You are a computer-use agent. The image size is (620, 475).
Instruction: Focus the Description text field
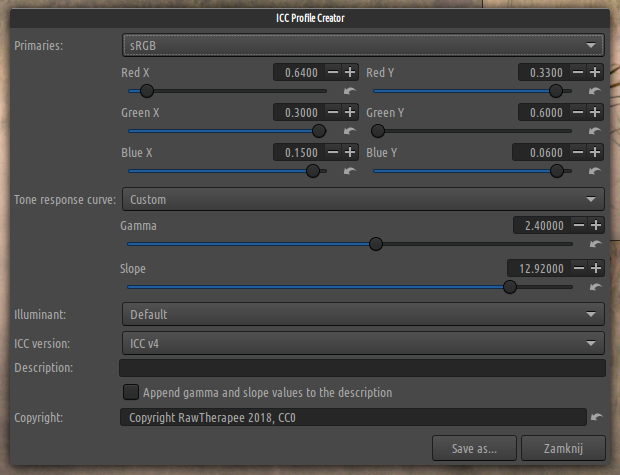[x=362, y=368]
